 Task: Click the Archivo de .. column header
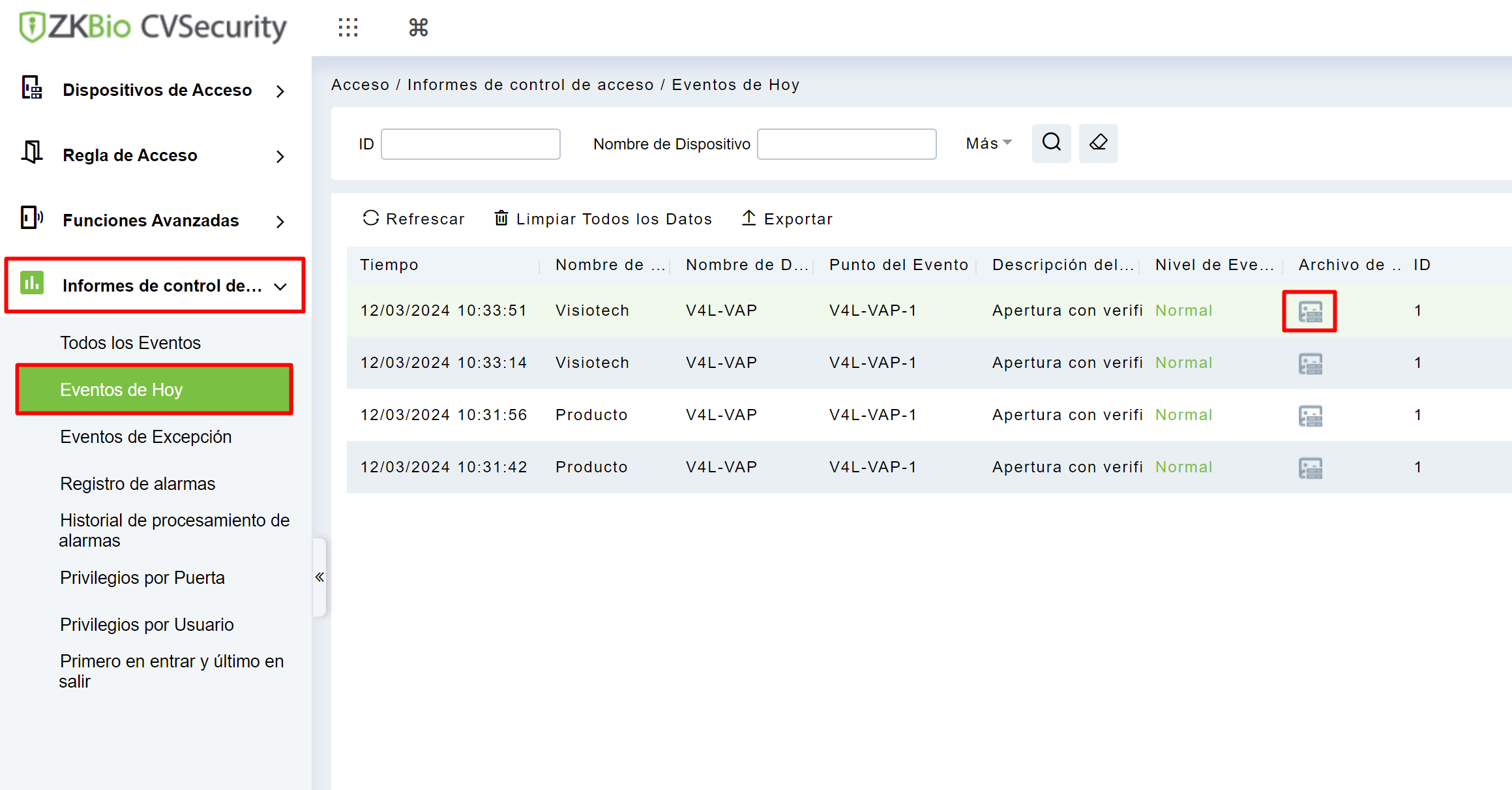coord(1350,265)
